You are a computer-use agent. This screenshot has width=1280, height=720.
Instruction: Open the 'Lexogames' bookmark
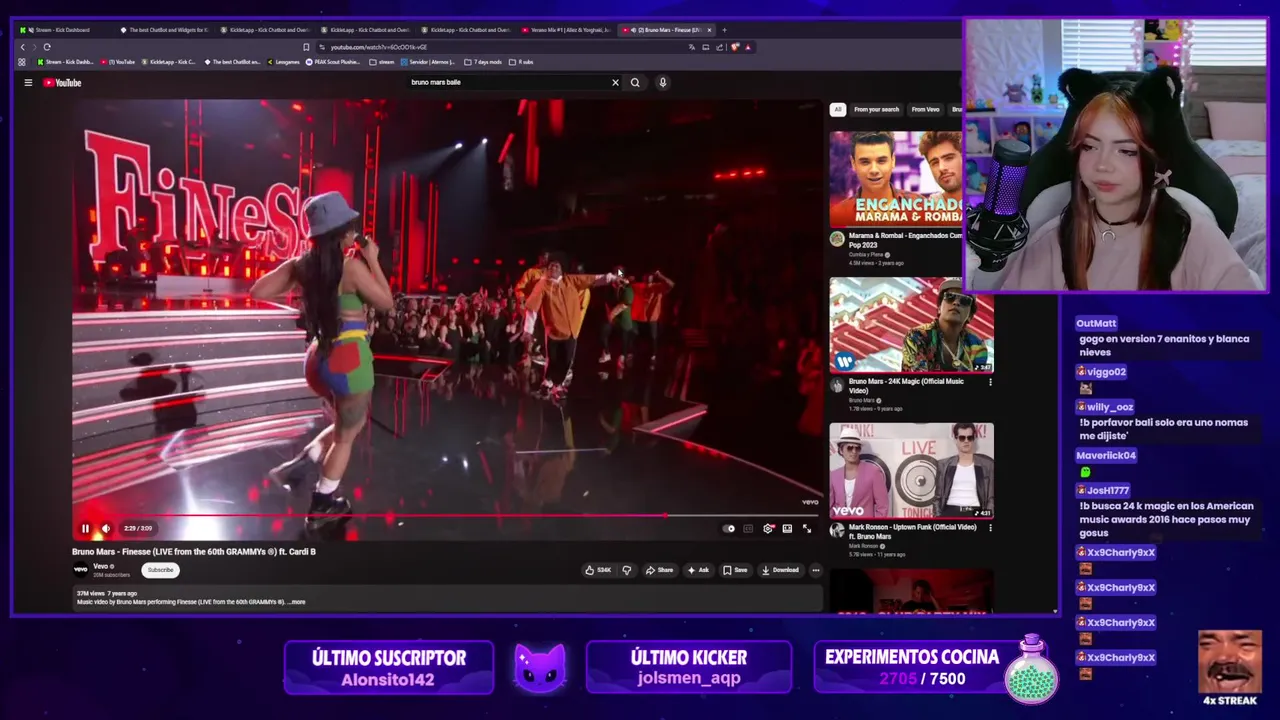(283, 62)
